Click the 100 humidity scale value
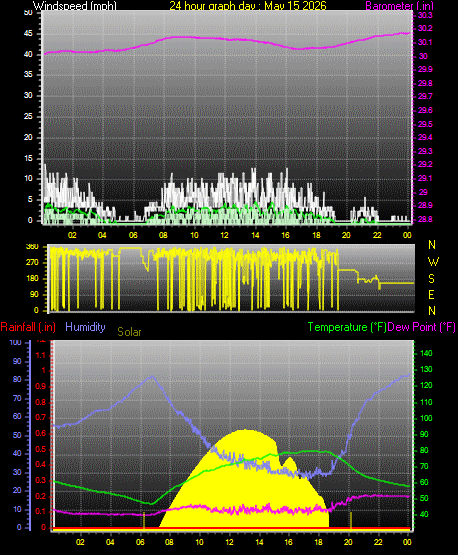 tap(16, 343)
